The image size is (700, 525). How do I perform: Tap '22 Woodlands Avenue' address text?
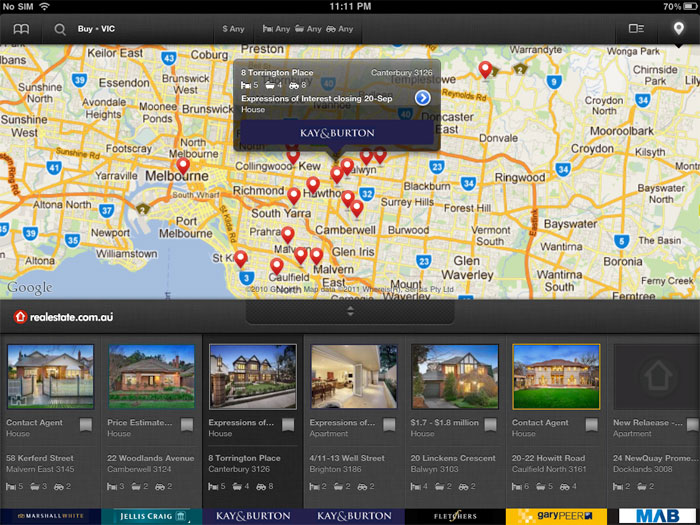coord(150,458)
